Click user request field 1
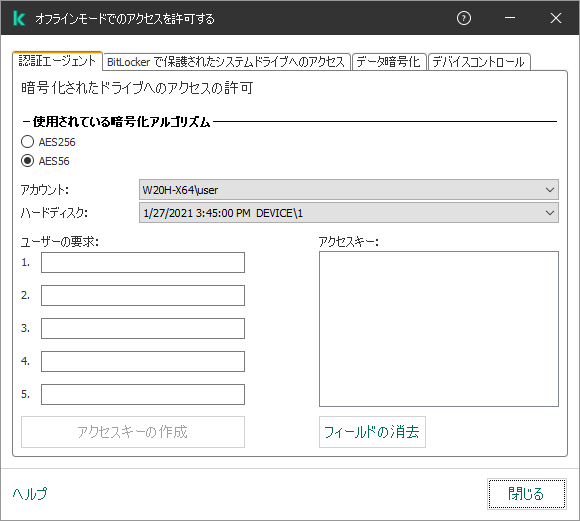Screen dimensions: 580x521 143,262
